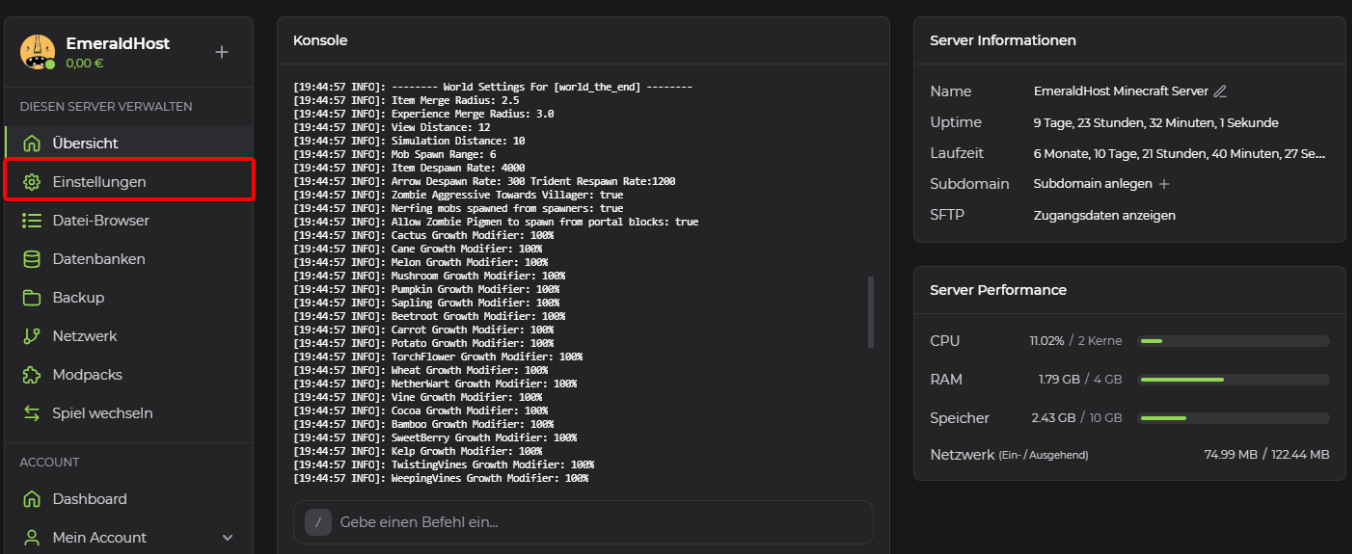Image resolution: width=1352 pixels, height=554 pixels.
Task: Open the Modpacks menu entry
Action: click(87, 375)
